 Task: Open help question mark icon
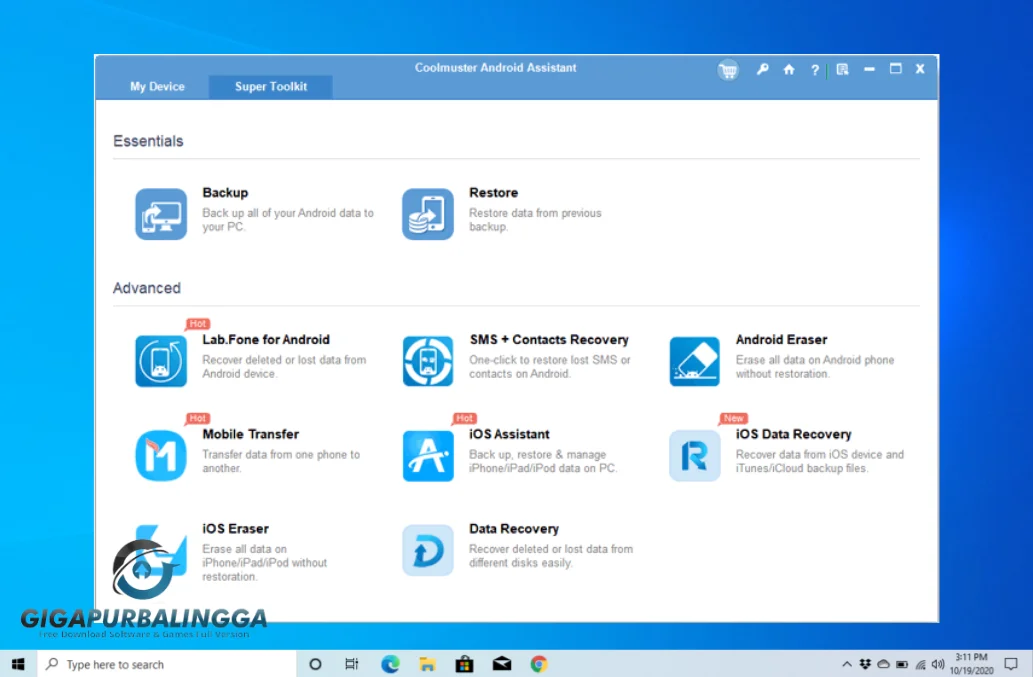tap(815, 70)
